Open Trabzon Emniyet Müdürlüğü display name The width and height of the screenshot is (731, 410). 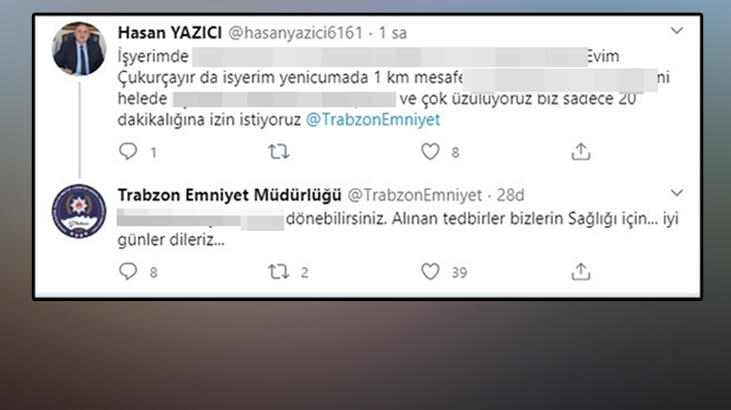[229, 195]
